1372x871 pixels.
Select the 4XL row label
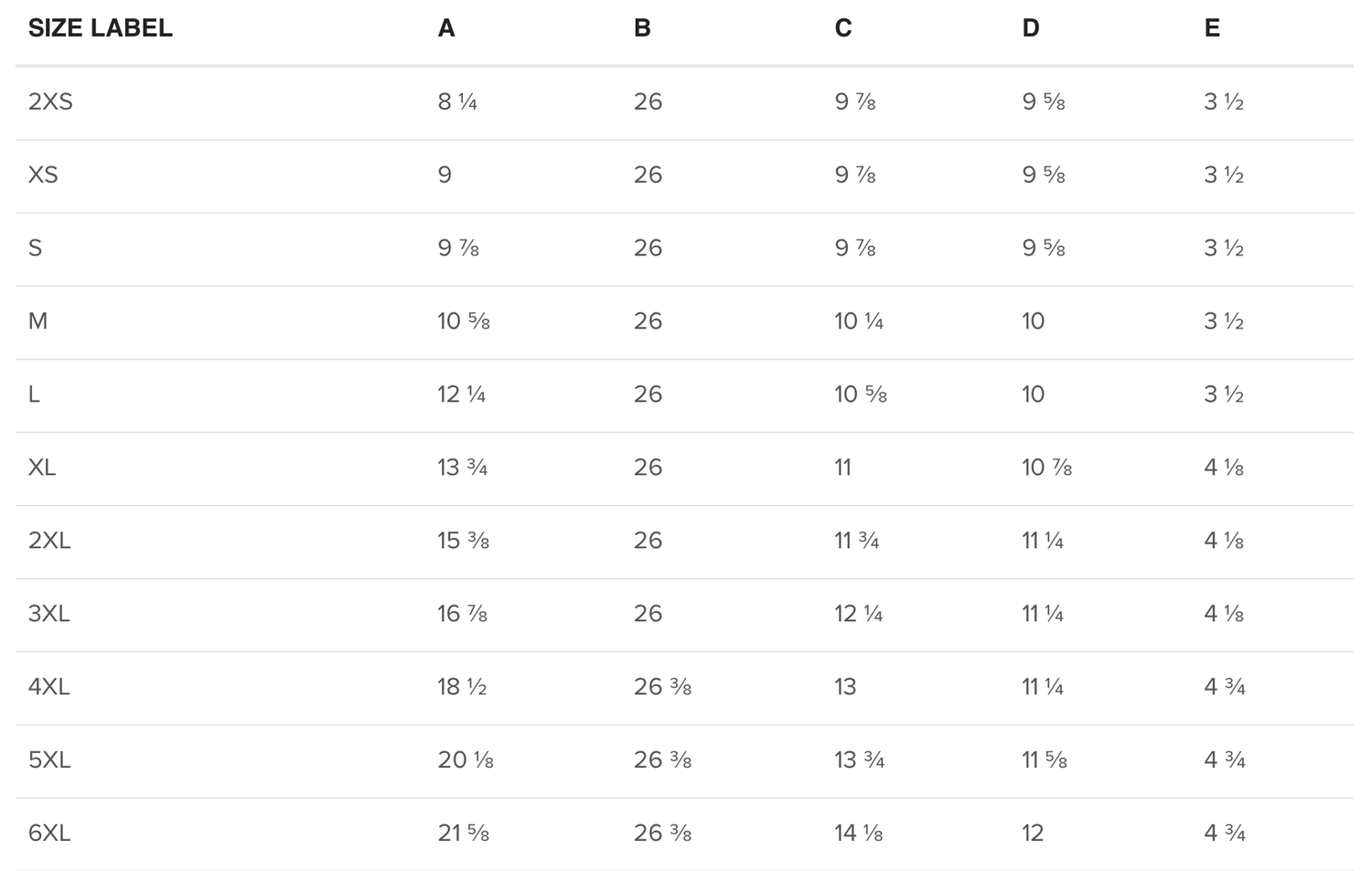pos(49,687)
